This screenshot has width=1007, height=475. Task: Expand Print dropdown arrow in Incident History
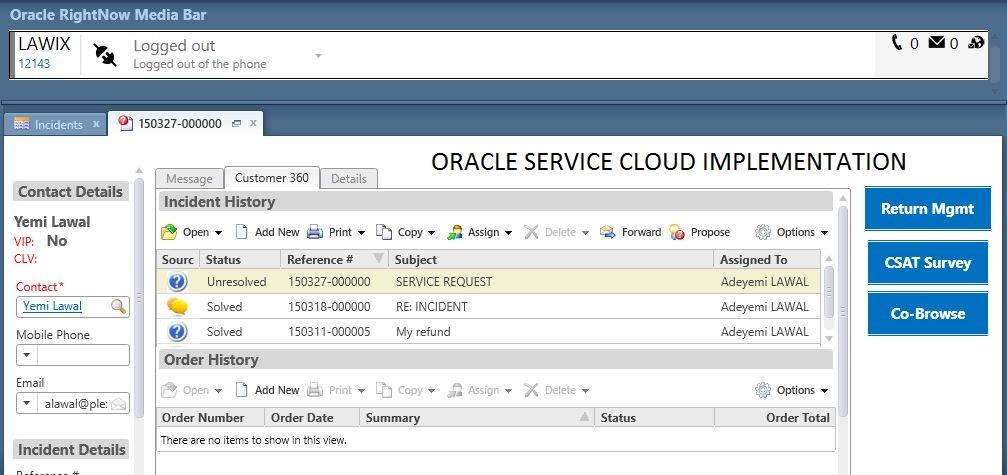(362, 233)
